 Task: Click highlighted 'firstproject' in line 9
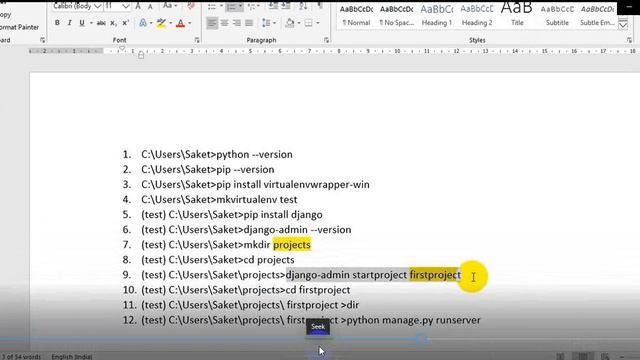click(x=435, y=275)
